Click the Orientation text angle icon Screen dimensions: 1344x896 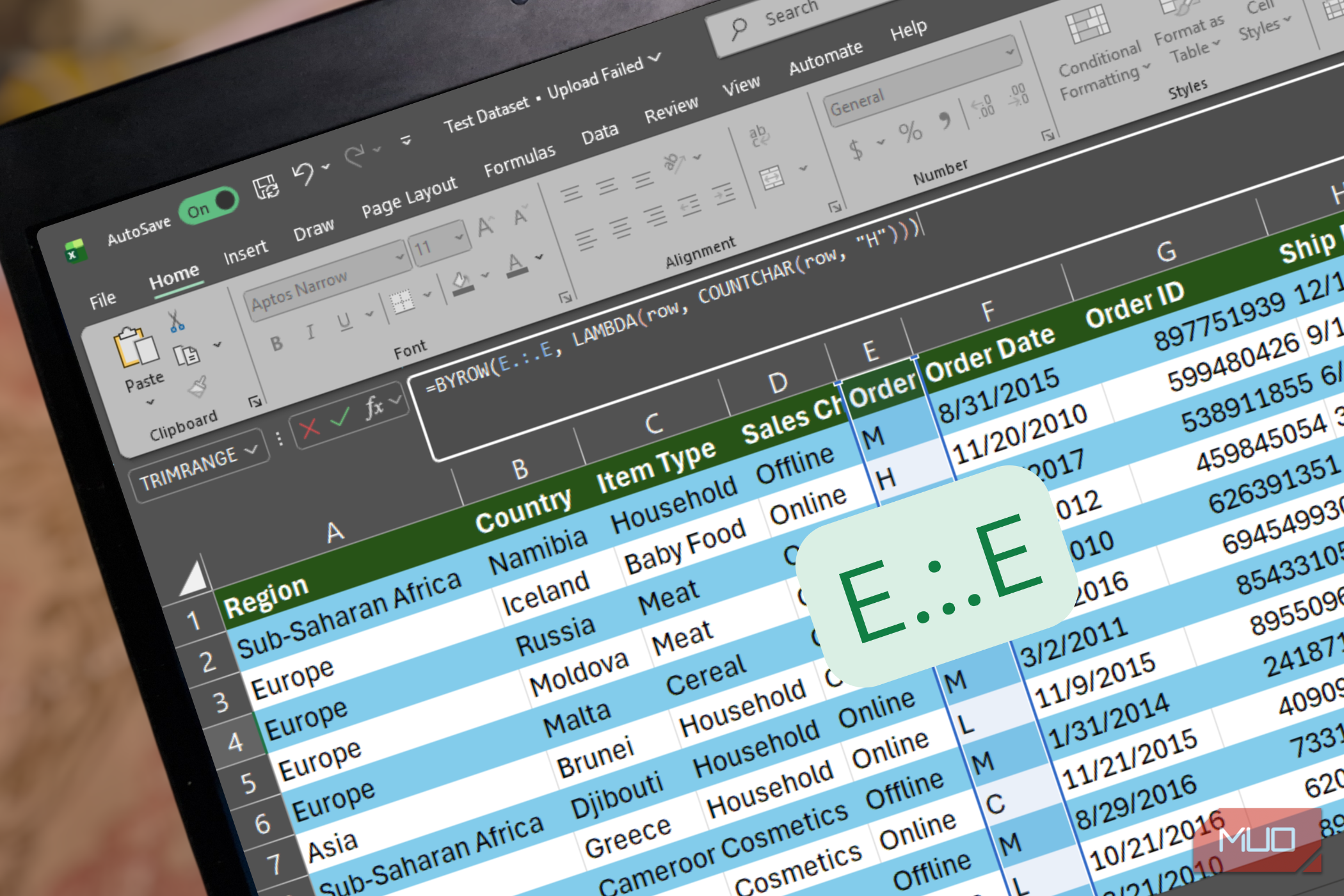point(673,163)
